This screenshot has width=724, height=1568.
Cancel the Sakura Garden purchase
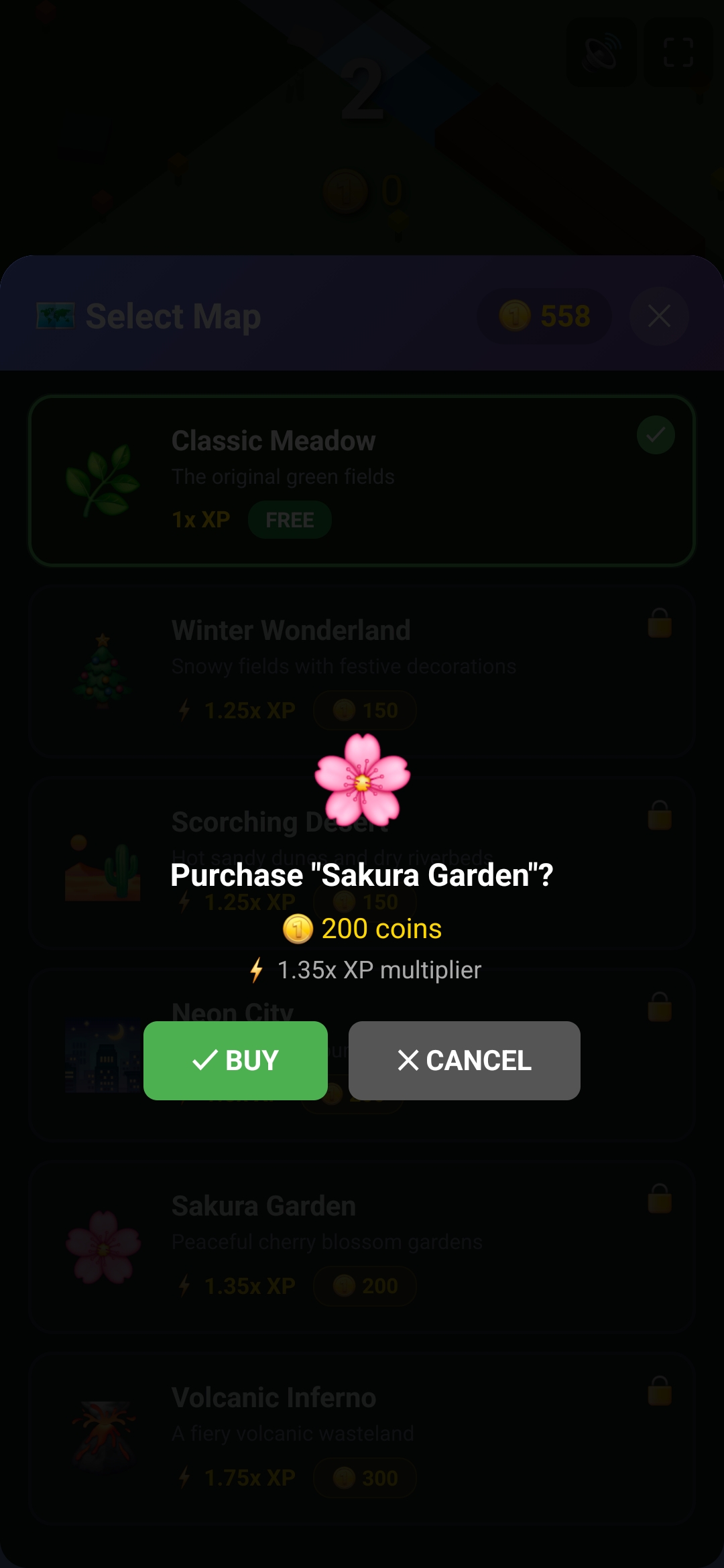(464, 1060)
